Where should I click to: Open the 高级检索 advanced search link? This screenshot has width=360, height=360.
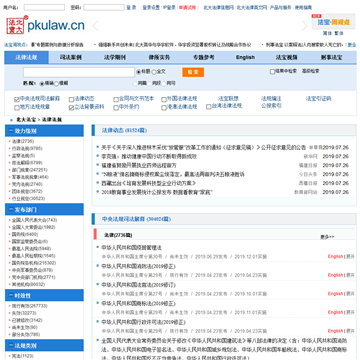[311, 71]
